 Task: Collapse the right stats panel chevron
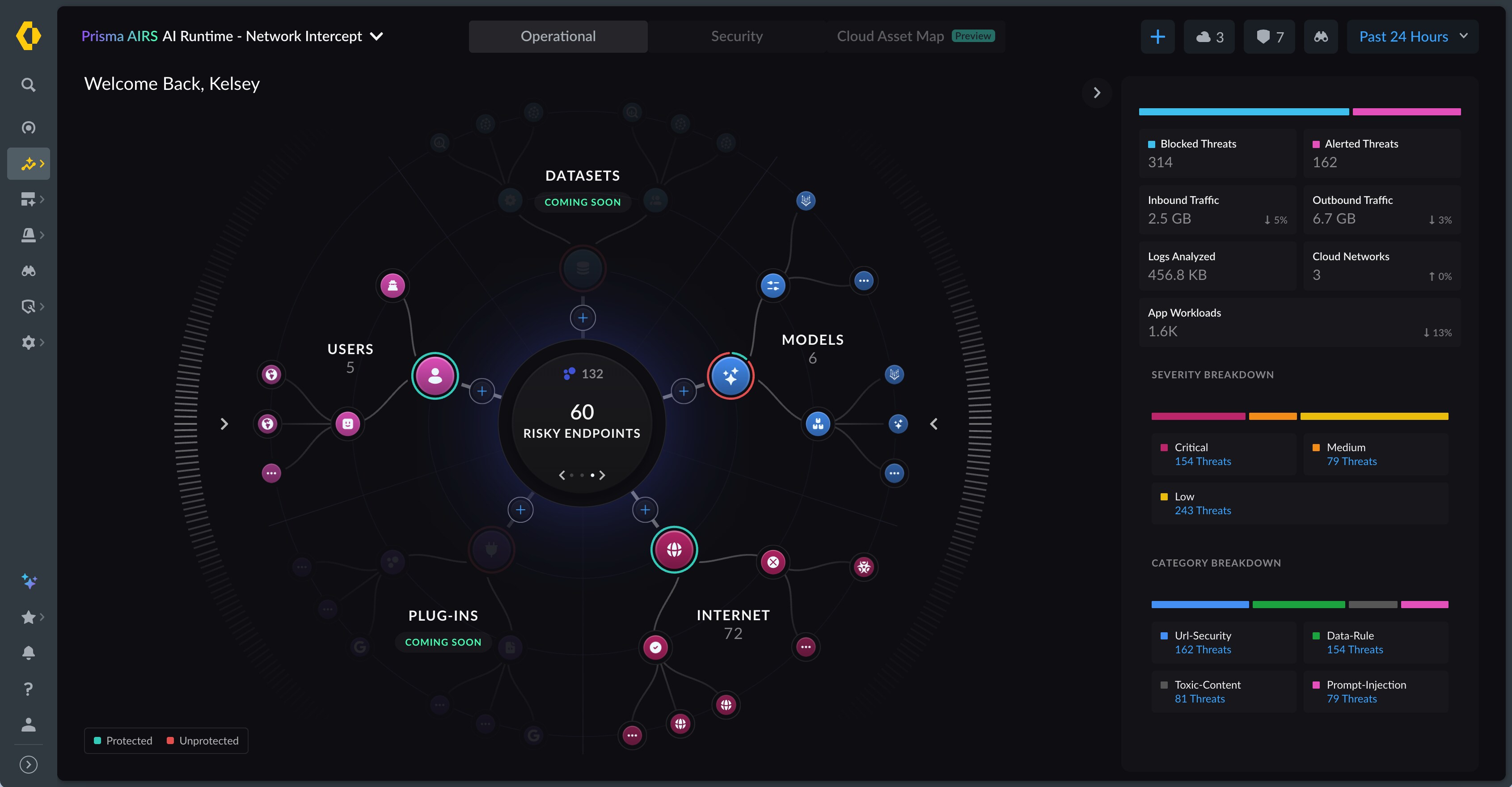tap(1096, 93)
